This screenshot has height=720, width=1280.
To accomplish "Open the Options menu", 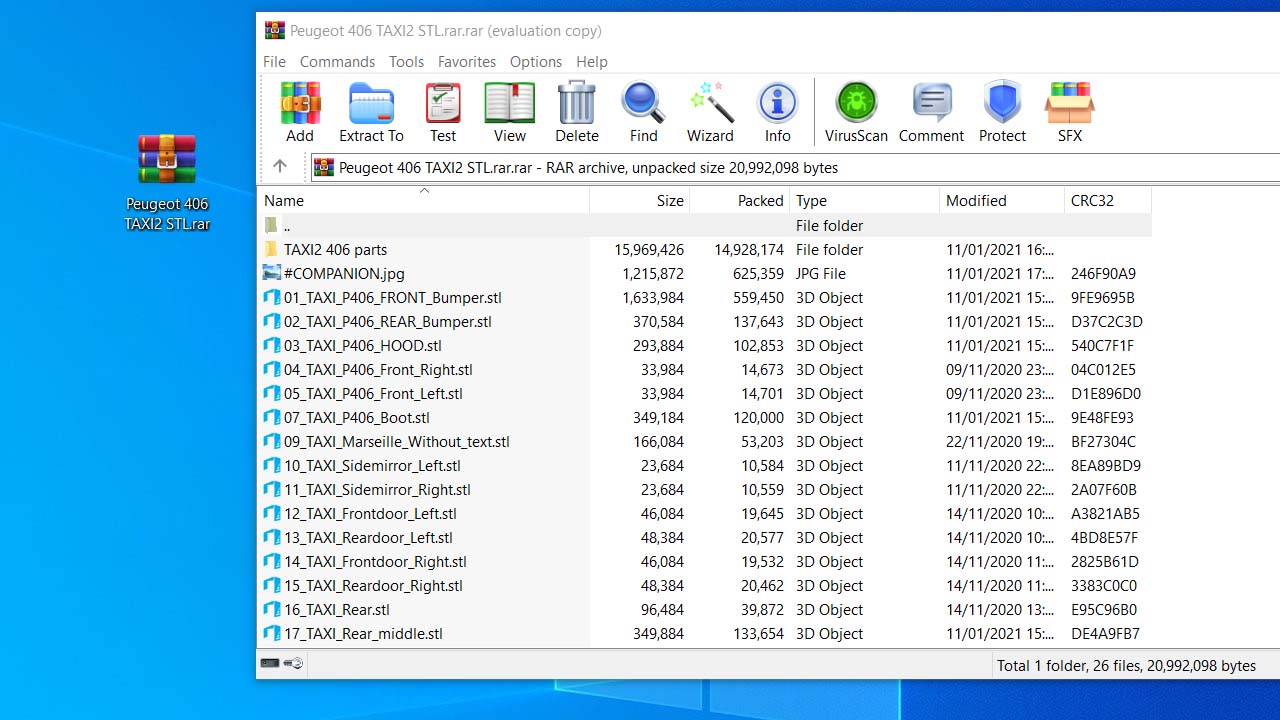I will click(x=536, y=61).
